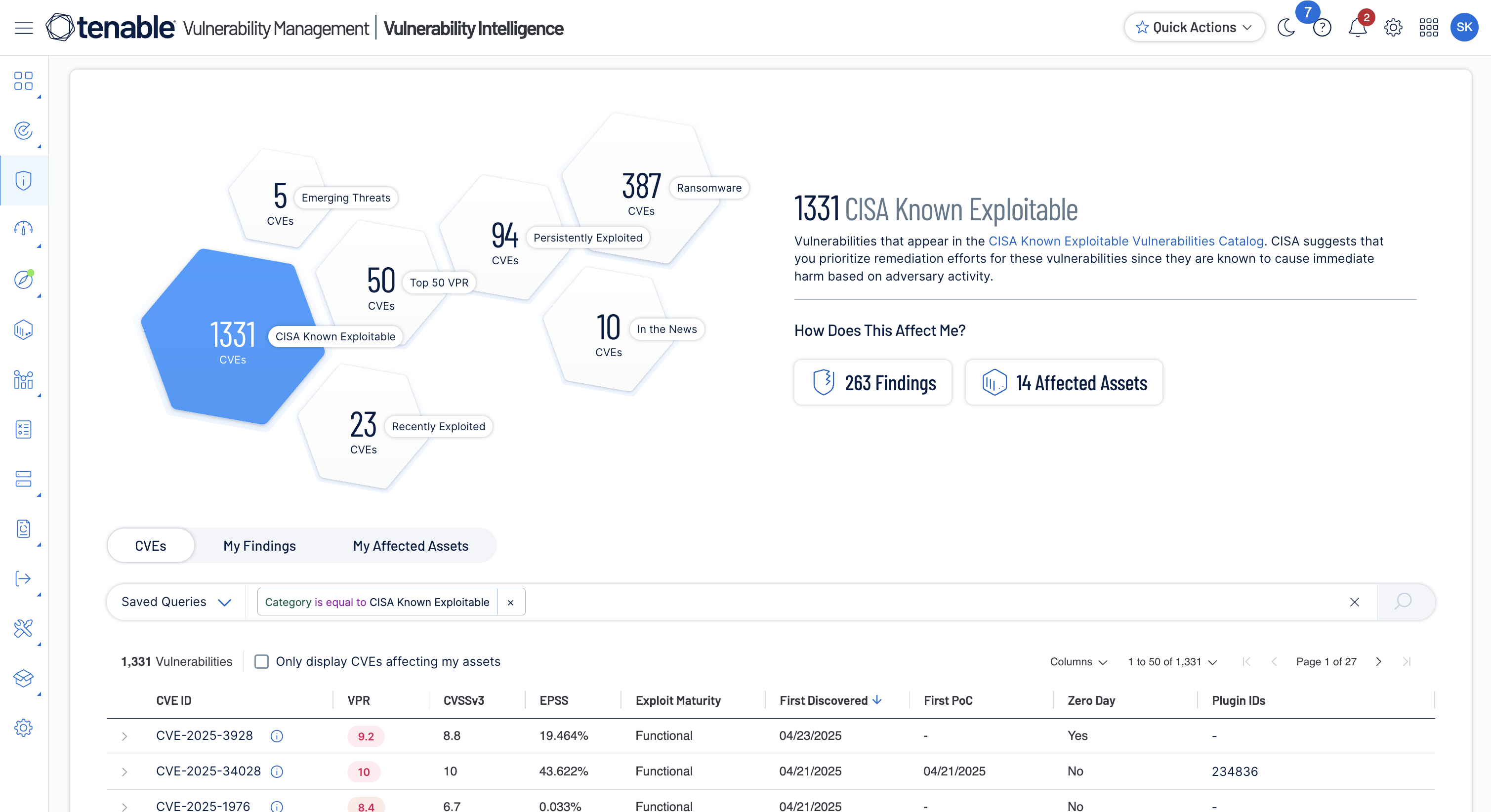Click the 263 Findings button
The image size is (1491, 812).
(873, 383)
